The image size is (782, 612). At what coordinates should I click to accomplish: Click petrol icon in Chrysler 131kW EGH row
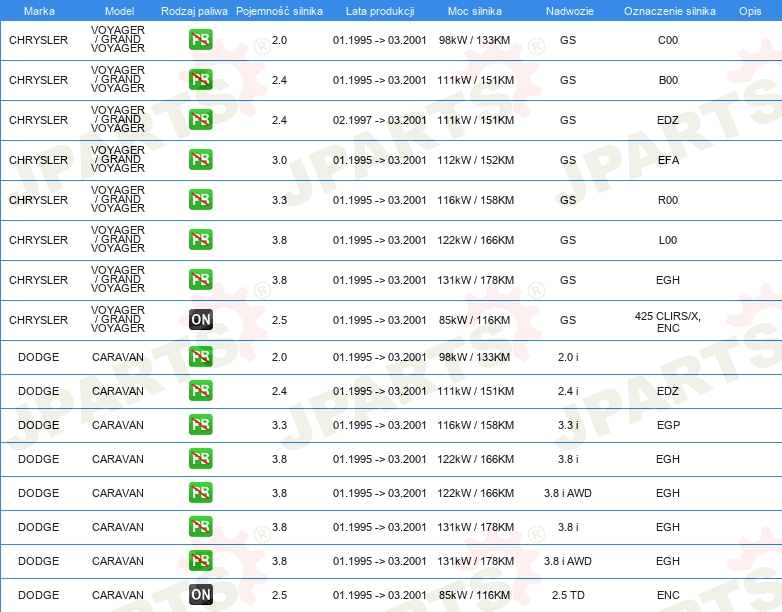(x=200, y=279)
